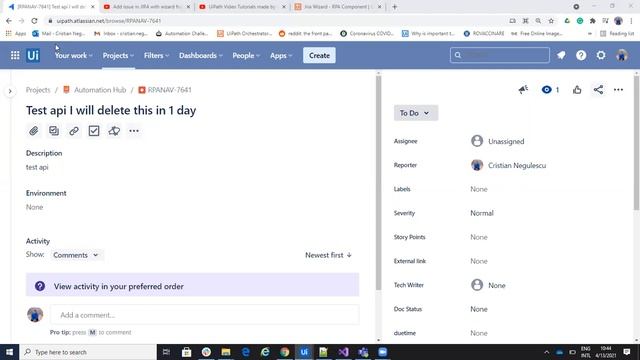Click the Projects breadcrumb link
Viewport: 640px width, 360px height.
[38, 90]
